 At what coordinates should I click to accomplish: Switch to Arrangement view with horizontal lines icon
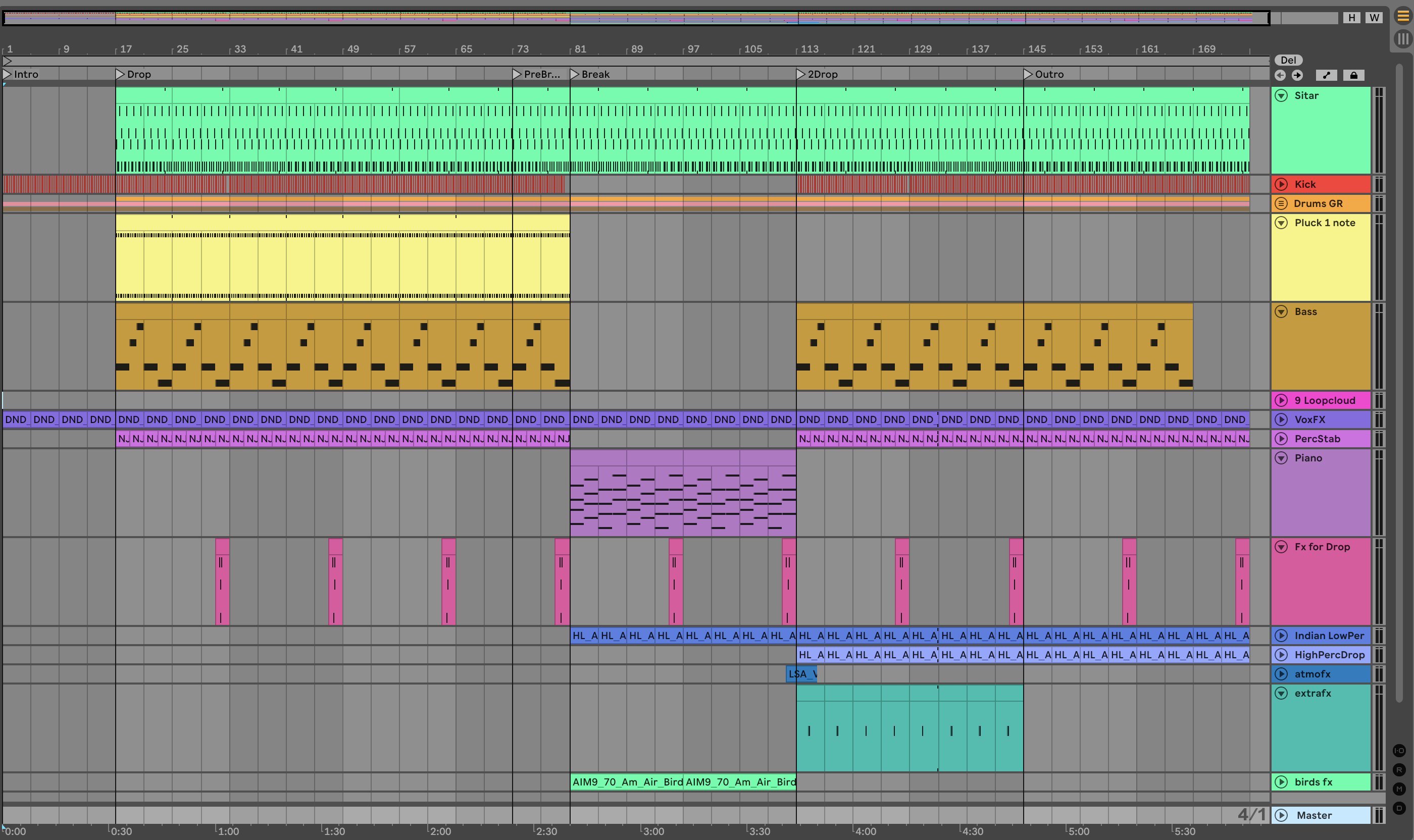(x=1403, y=16)
